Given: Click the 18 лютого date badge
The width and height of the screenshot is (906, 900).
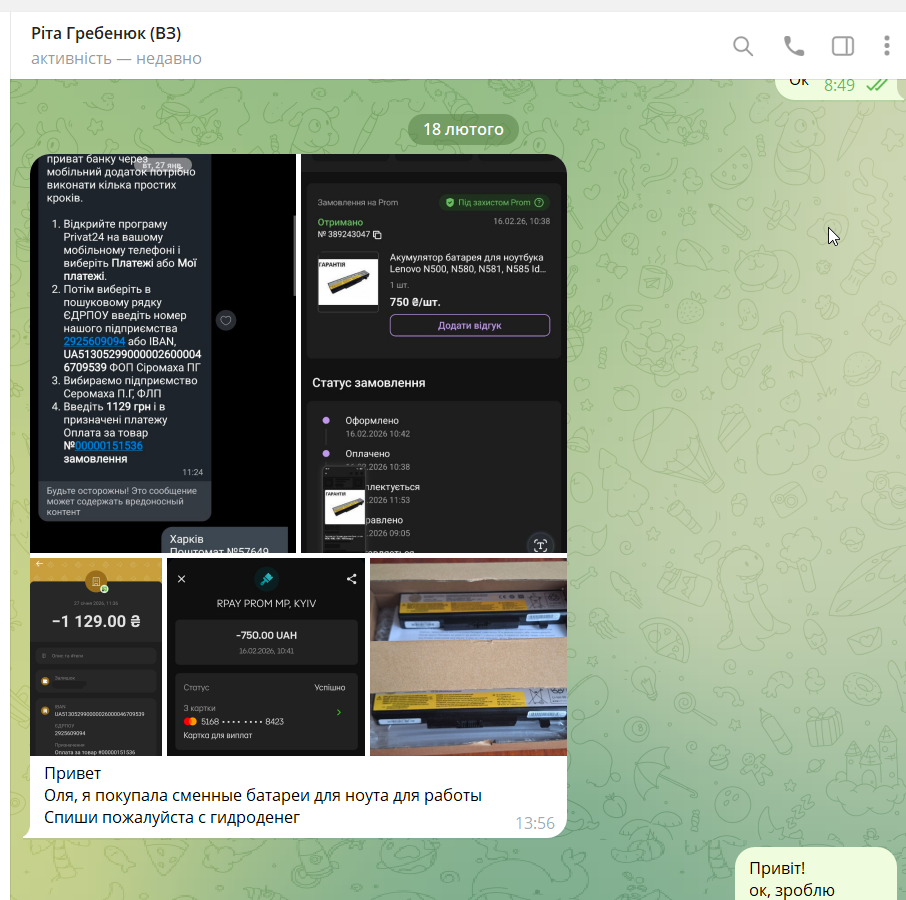Looking at the screenshot, I should pyautogui.click(x=463, y=129).
